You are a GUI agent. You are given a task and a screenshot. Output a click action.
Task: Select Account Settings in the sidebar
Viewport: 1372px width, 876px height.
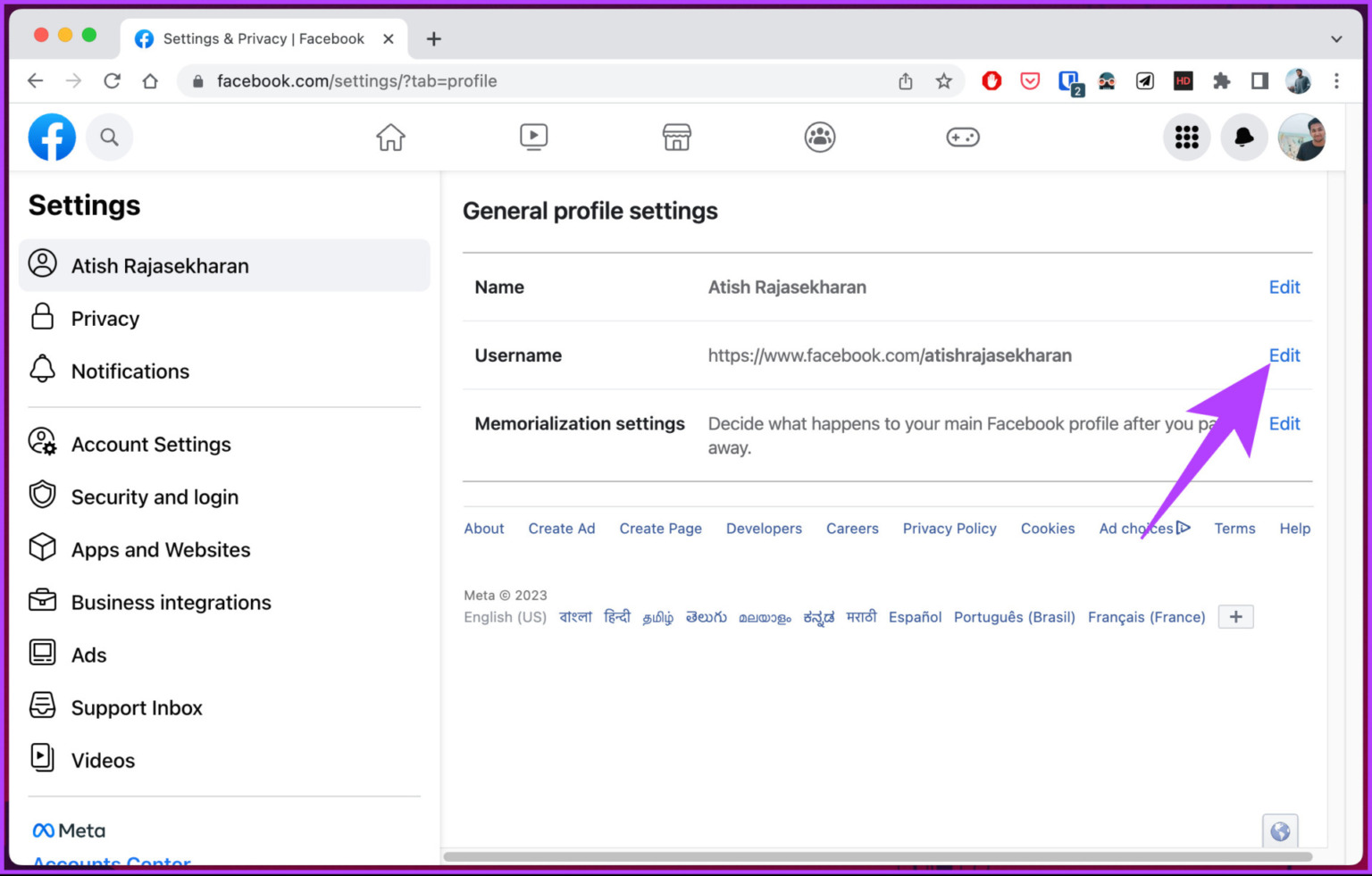point(151,444)
